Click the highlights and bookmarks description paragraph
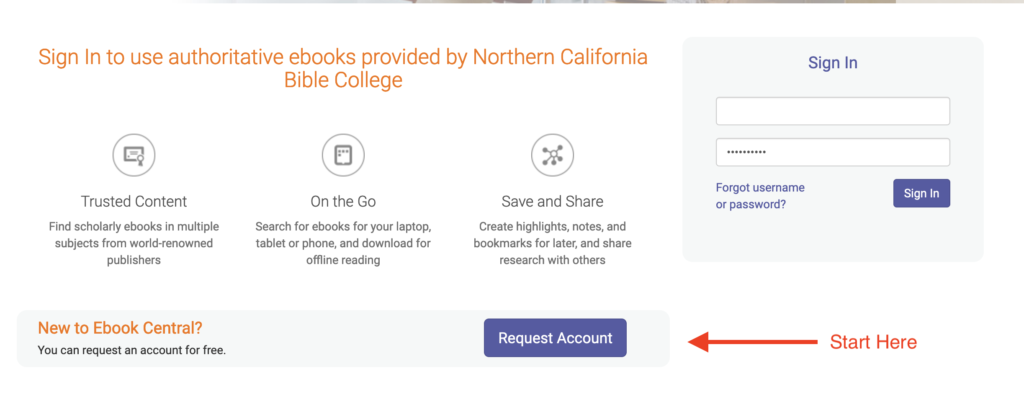 pos(552,244)
